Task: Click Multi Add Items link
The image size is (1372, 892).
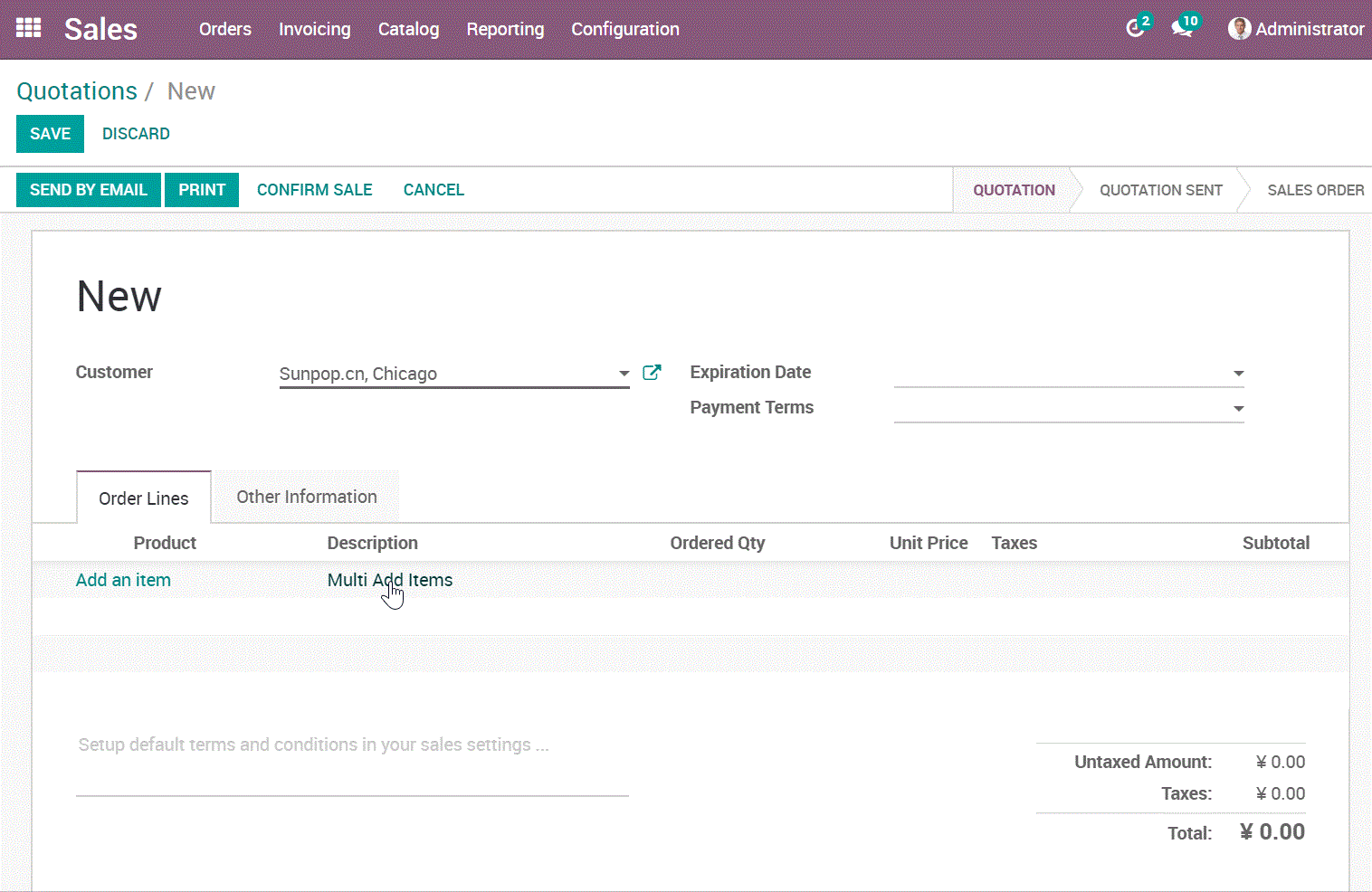Action: (390, 580)
